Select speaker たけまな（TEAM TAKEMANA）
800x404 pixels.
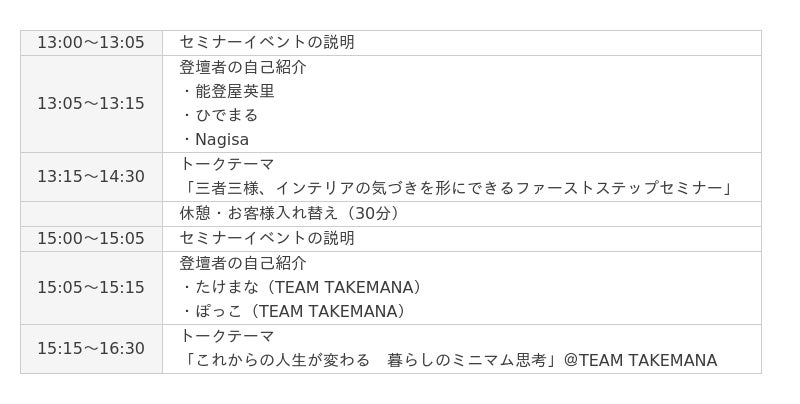[x=309, y=288]
